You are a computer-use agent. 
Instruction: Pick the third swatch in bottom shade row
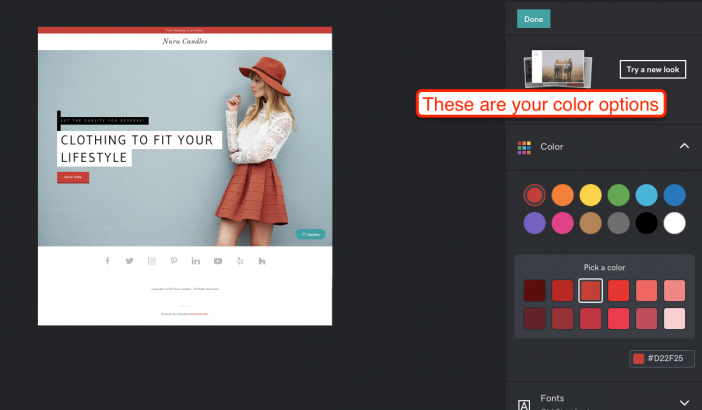591,318
